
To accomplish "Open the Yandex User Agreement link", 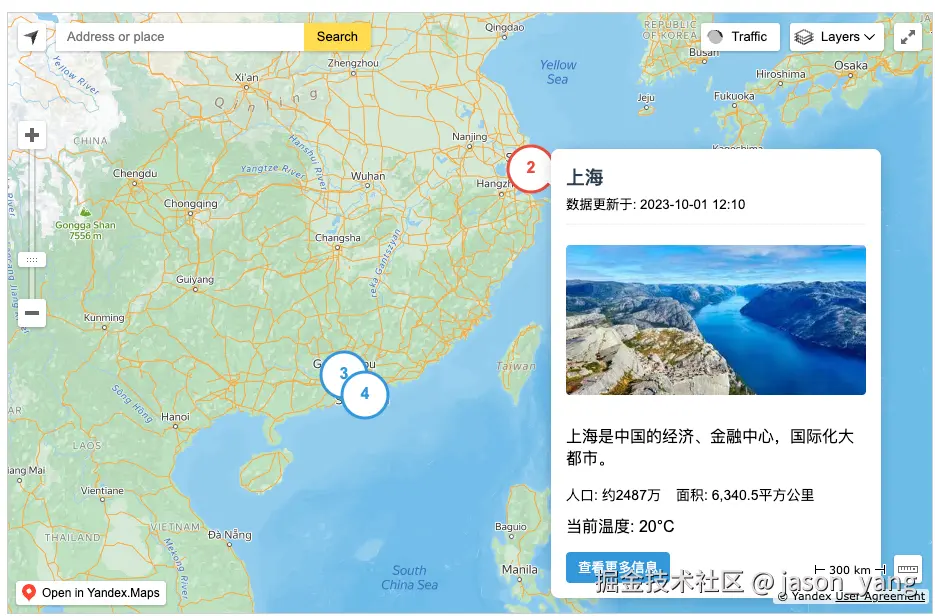I will coord(880,596).
